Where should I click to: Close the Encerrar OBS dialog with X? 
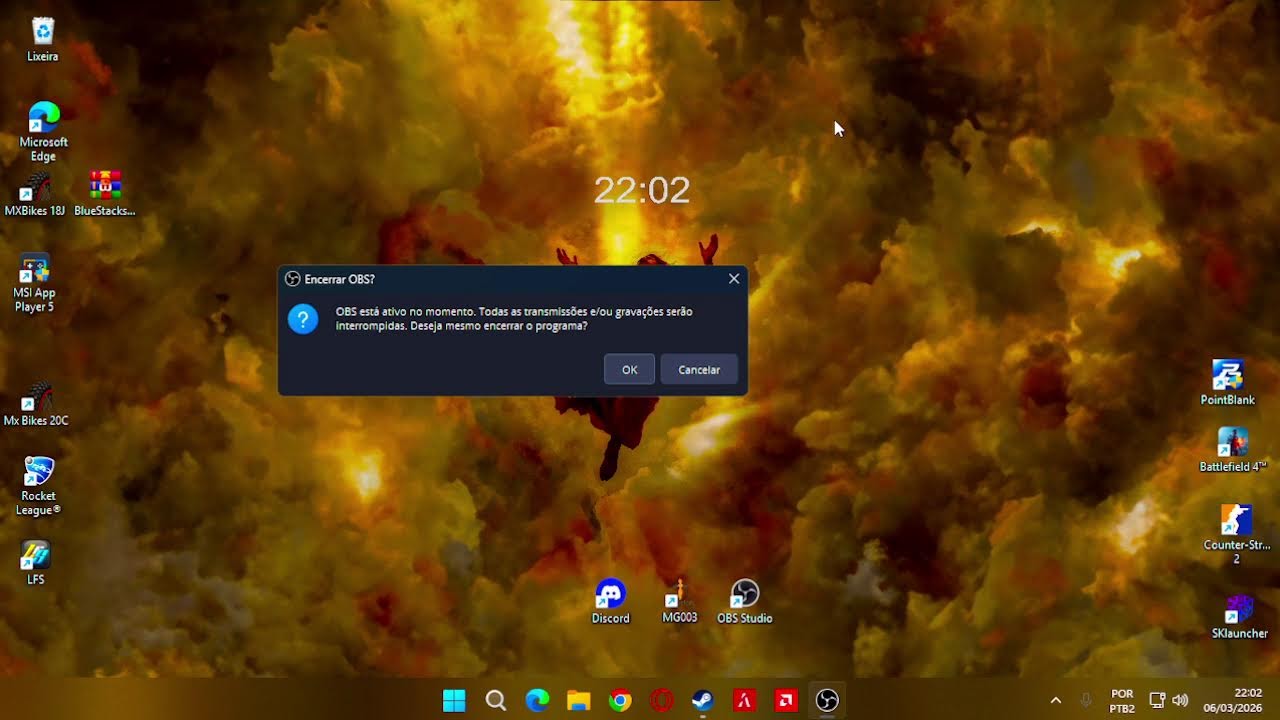(734, 279)
